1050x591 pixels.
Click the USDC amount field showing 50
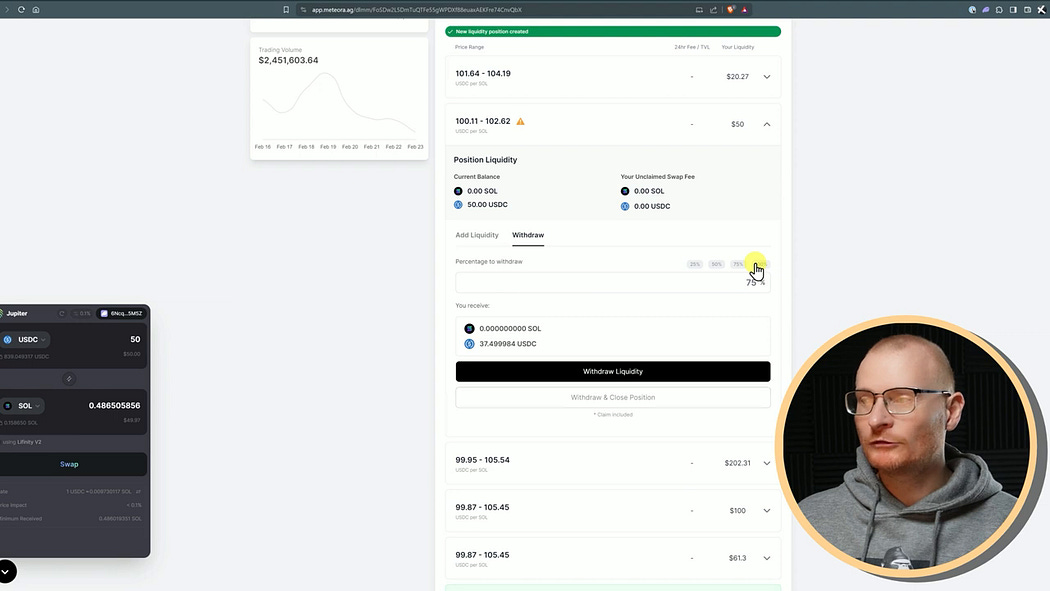(135, 339)
